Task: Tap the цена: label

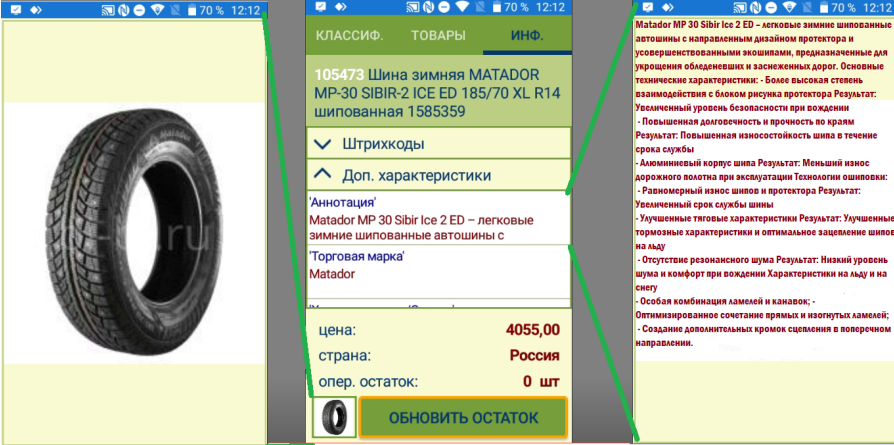Action: click(x=337, y=330)
